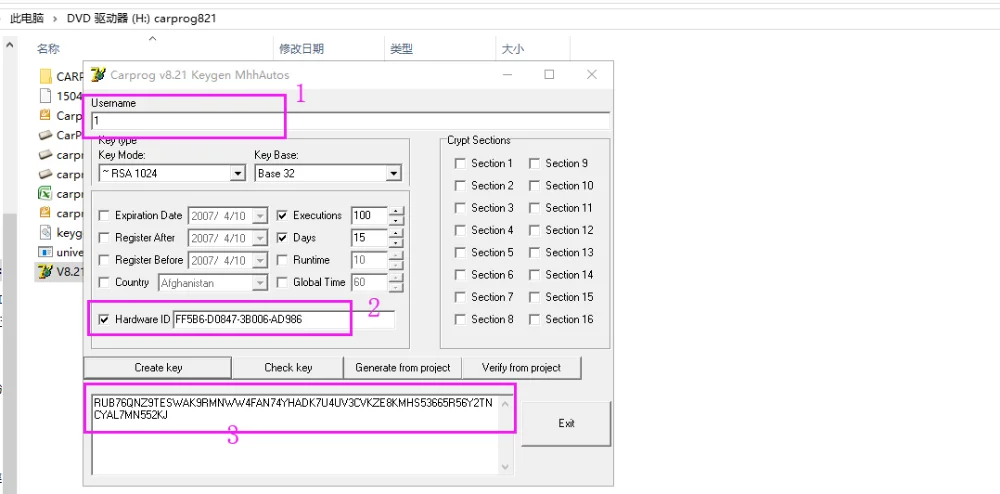The height and width of the screenshot is (494, 1000).
Task: Open the Expiration Date date picker dropdown
Action: click(260, 216)
